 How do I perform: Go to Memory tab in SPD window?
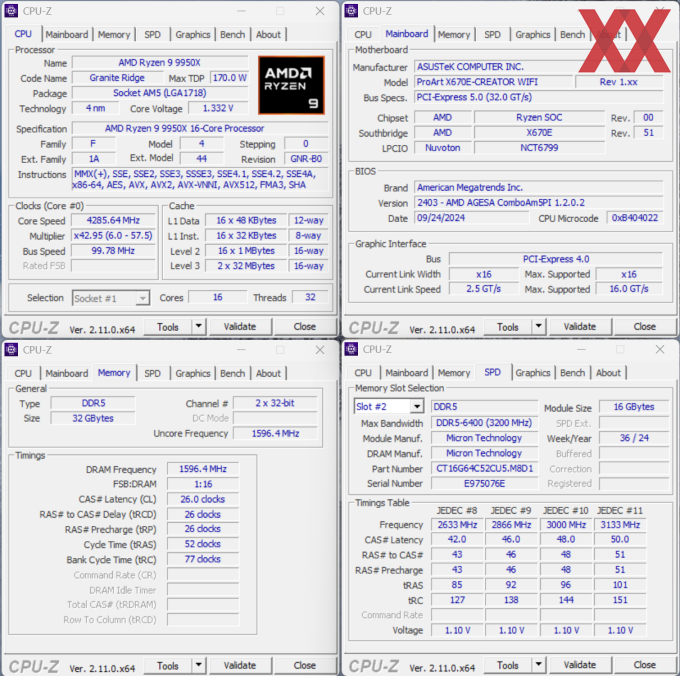point(454,373)
